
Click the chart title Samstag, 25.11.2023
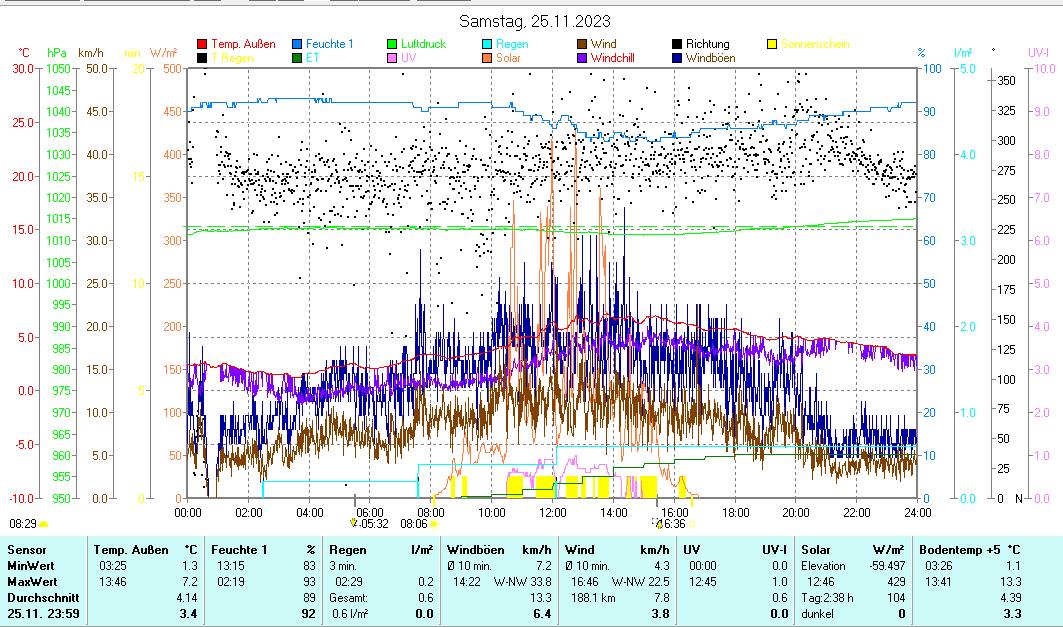pos(535,21)
